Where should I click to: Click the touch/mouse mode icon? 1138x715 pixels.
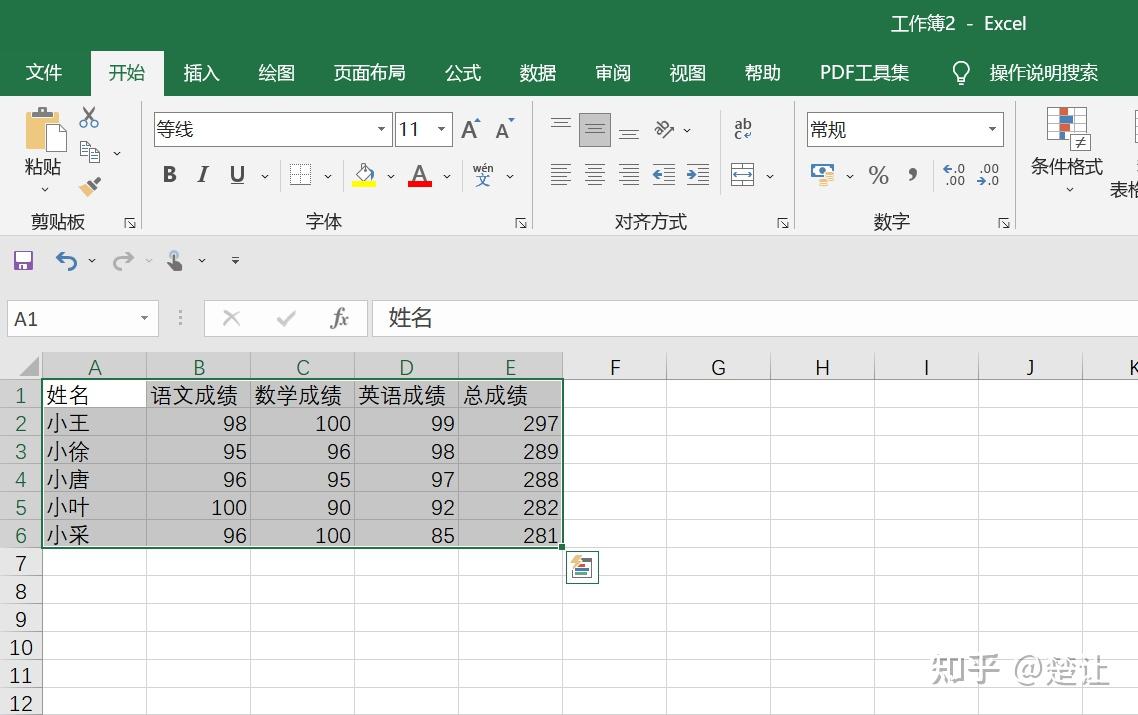pos(175,260)
